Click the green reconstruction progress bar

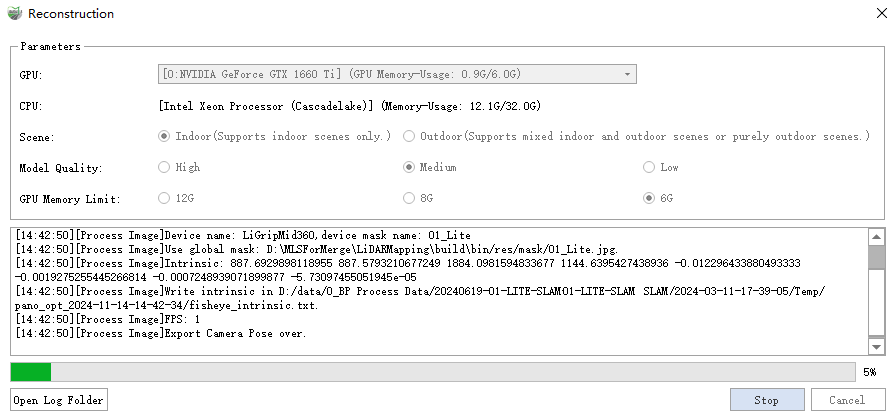[x=433, y=372]
